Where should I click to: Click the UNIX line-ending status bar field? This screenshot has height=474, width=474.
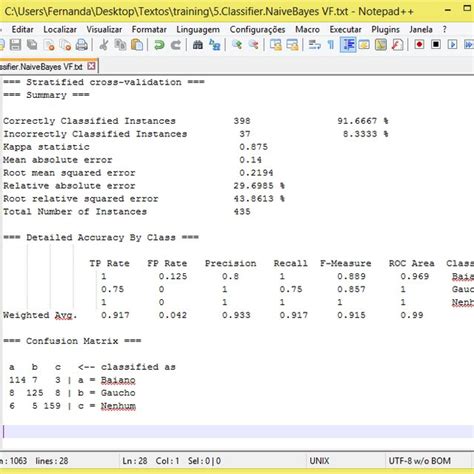[x=319, y=461]
